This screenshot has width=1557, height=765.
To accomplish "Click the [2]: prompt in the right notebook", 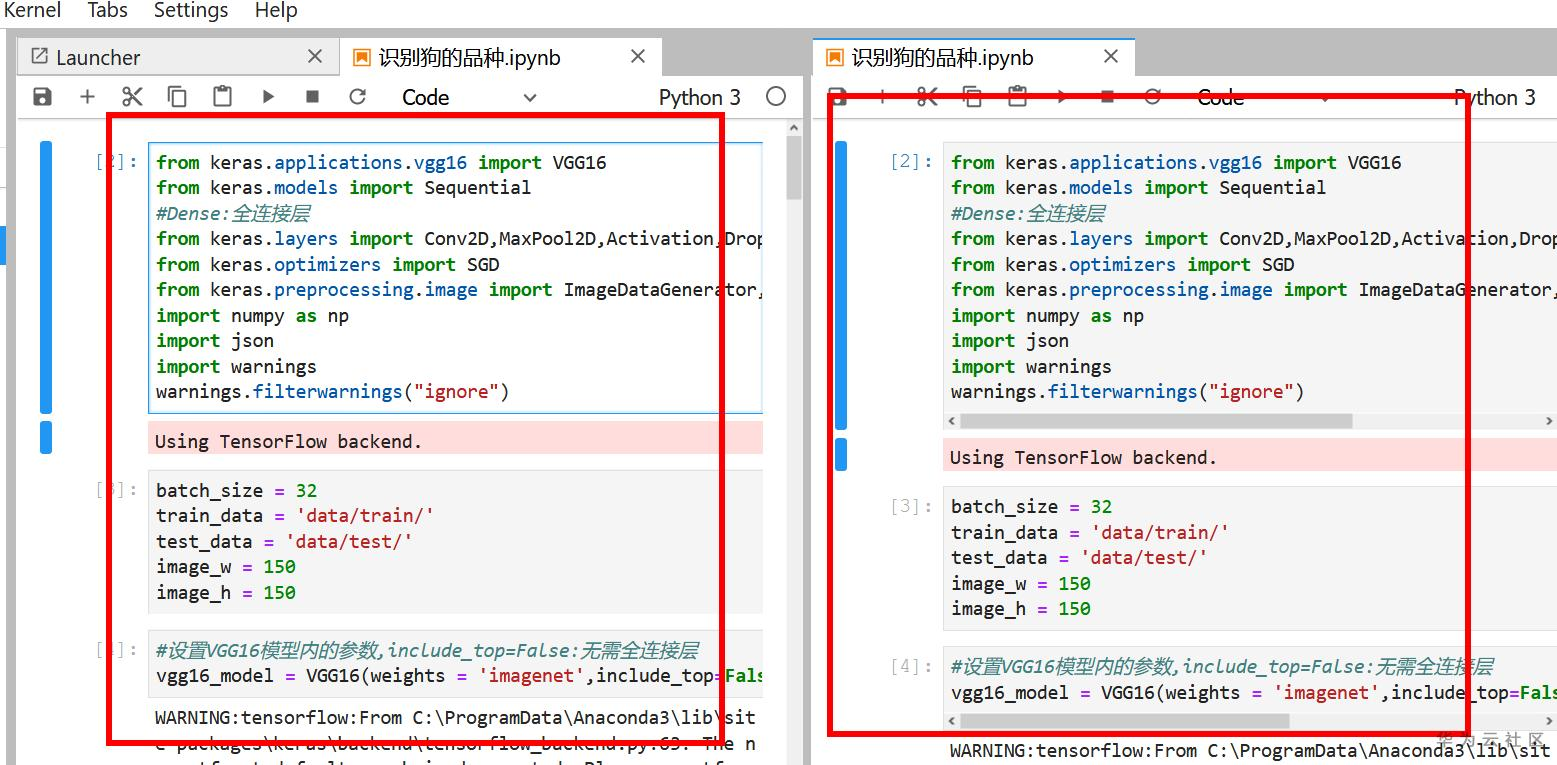I will (912, 162).
